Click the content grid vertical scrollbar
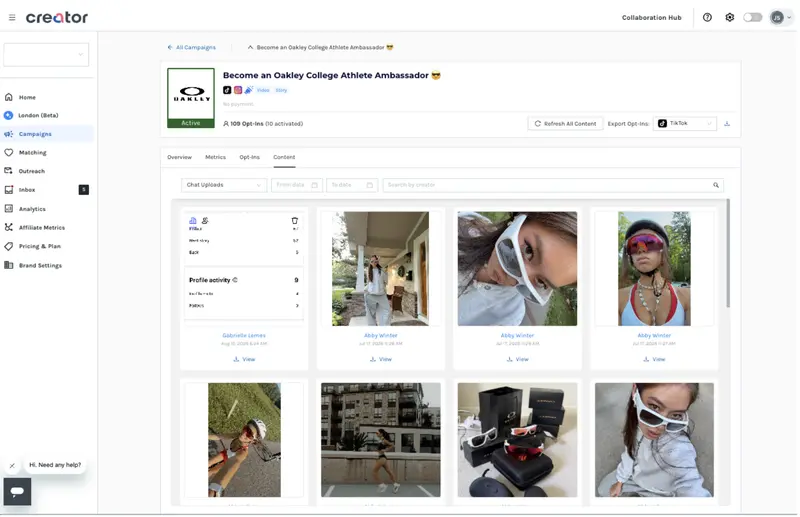 pos(728,253)
